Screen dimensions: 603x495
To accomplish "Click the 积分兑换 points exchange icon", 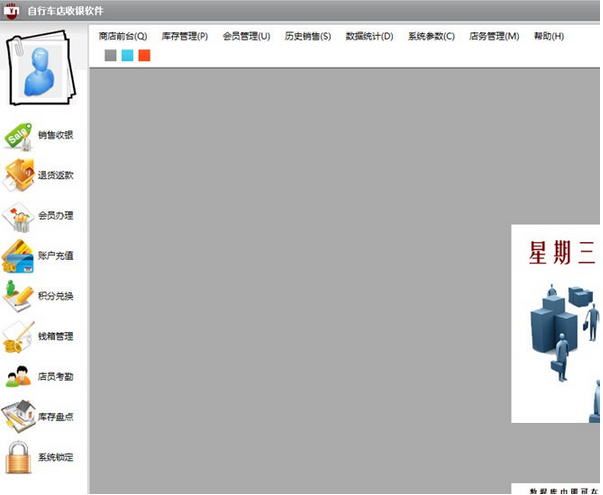I will coord(18,296).
